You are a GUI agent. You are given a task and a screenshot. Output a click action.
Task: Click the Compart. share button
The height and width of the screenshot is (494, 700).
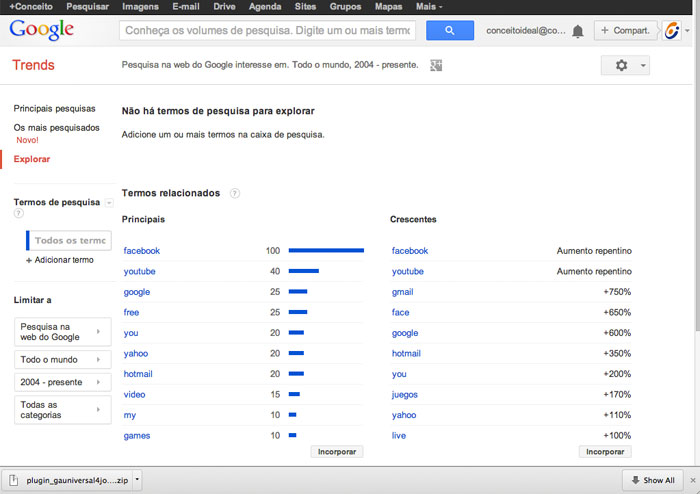point(625,30)
